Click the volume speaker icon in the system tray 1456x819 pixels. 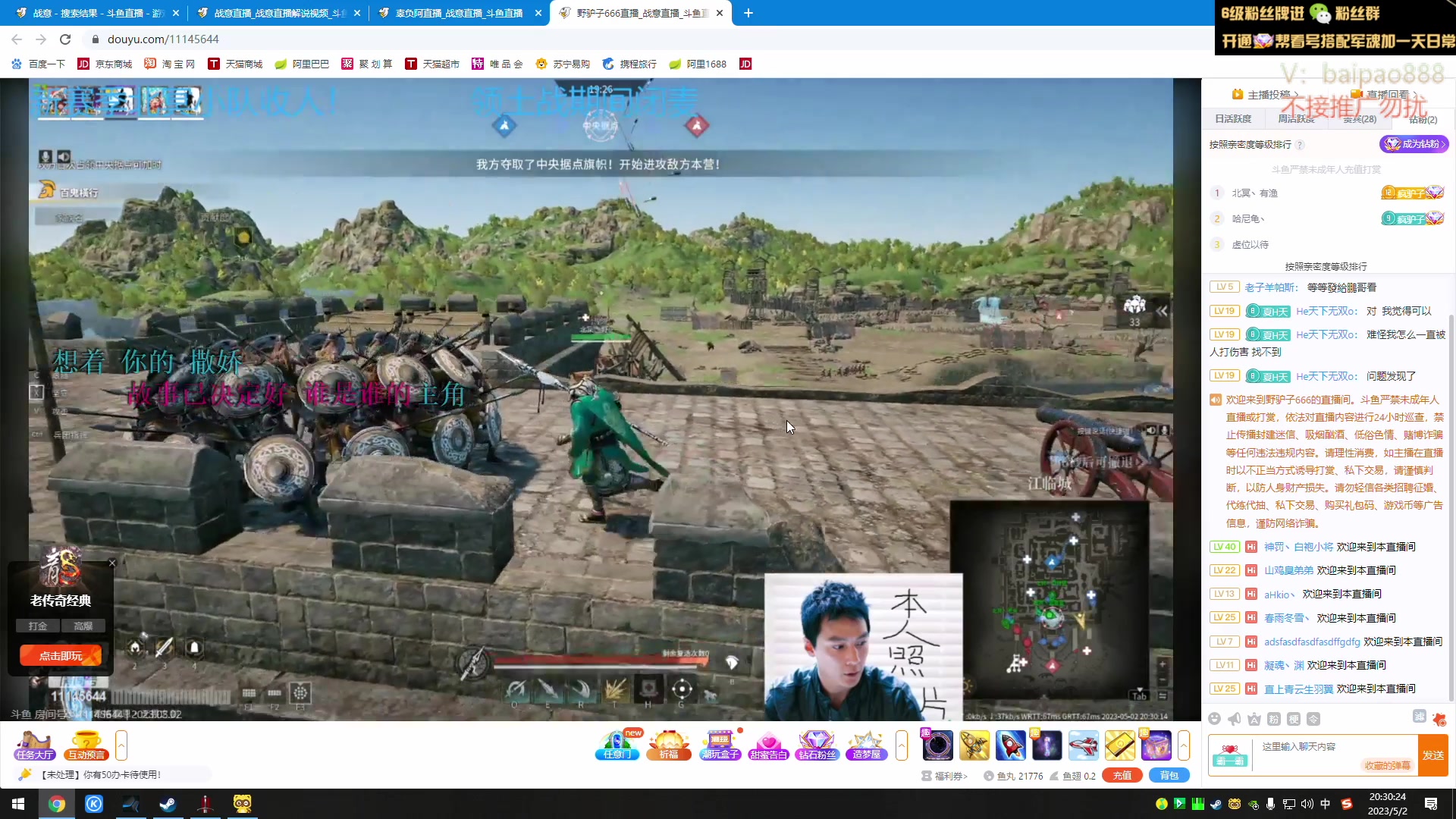tap(1307, 804)
